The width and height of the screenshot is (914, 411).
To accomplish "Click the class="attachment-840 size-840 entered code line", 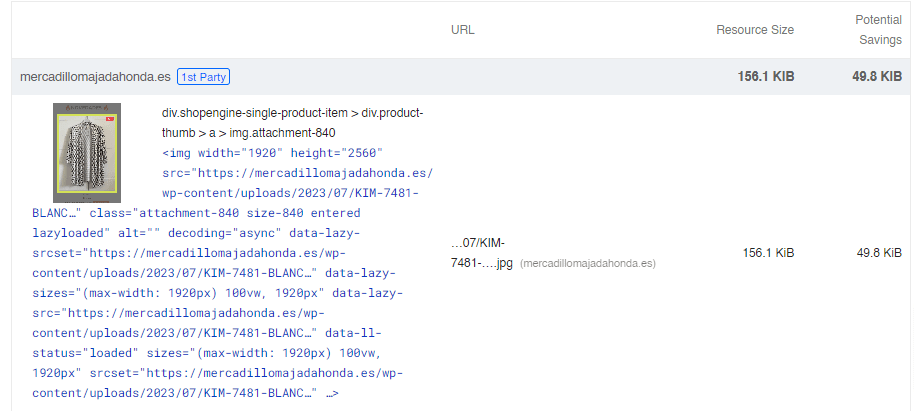I will [x=225, y=213].
